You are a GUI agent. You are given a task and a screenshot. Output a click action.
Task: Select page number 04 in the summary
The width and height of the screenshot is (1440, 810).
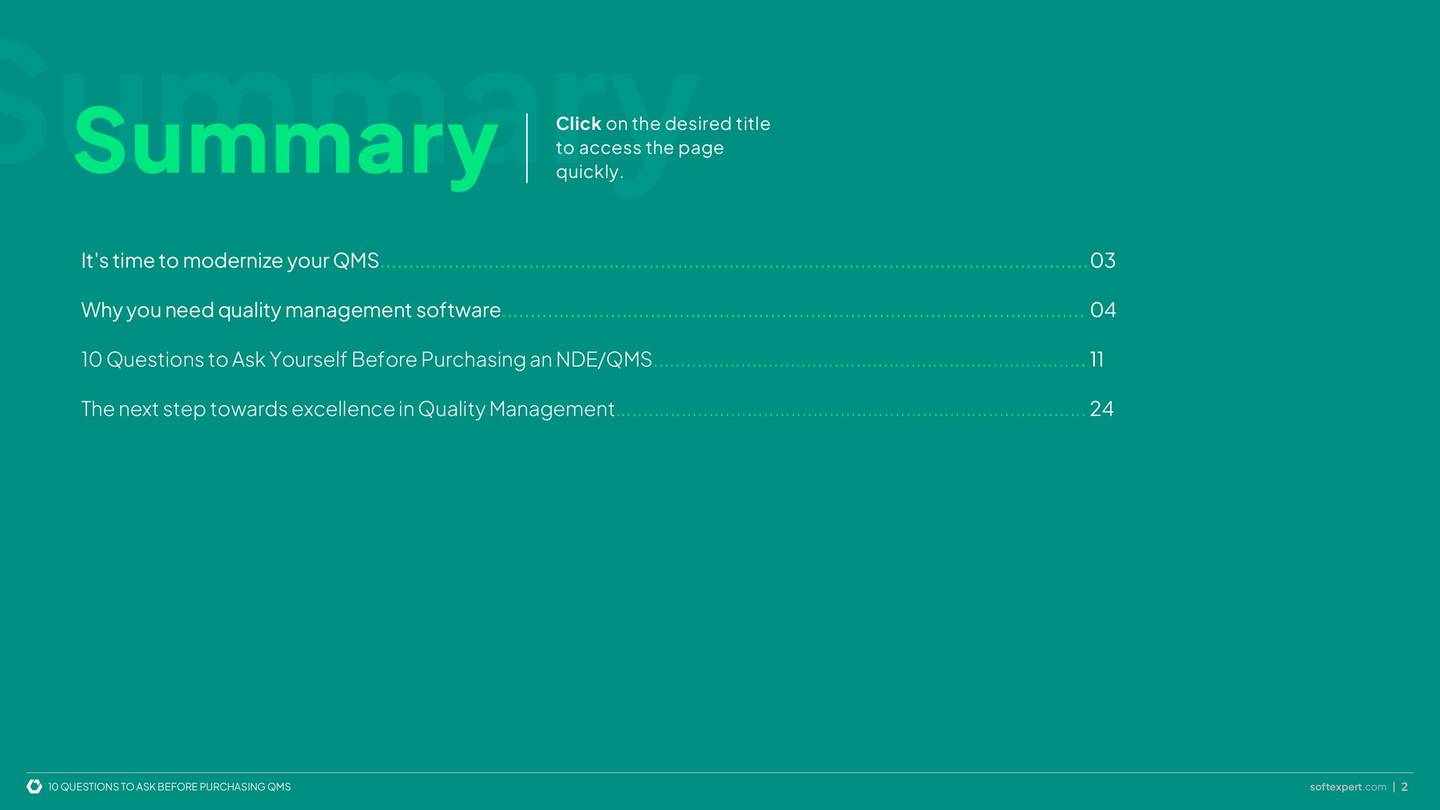(x=1102, y=310)
